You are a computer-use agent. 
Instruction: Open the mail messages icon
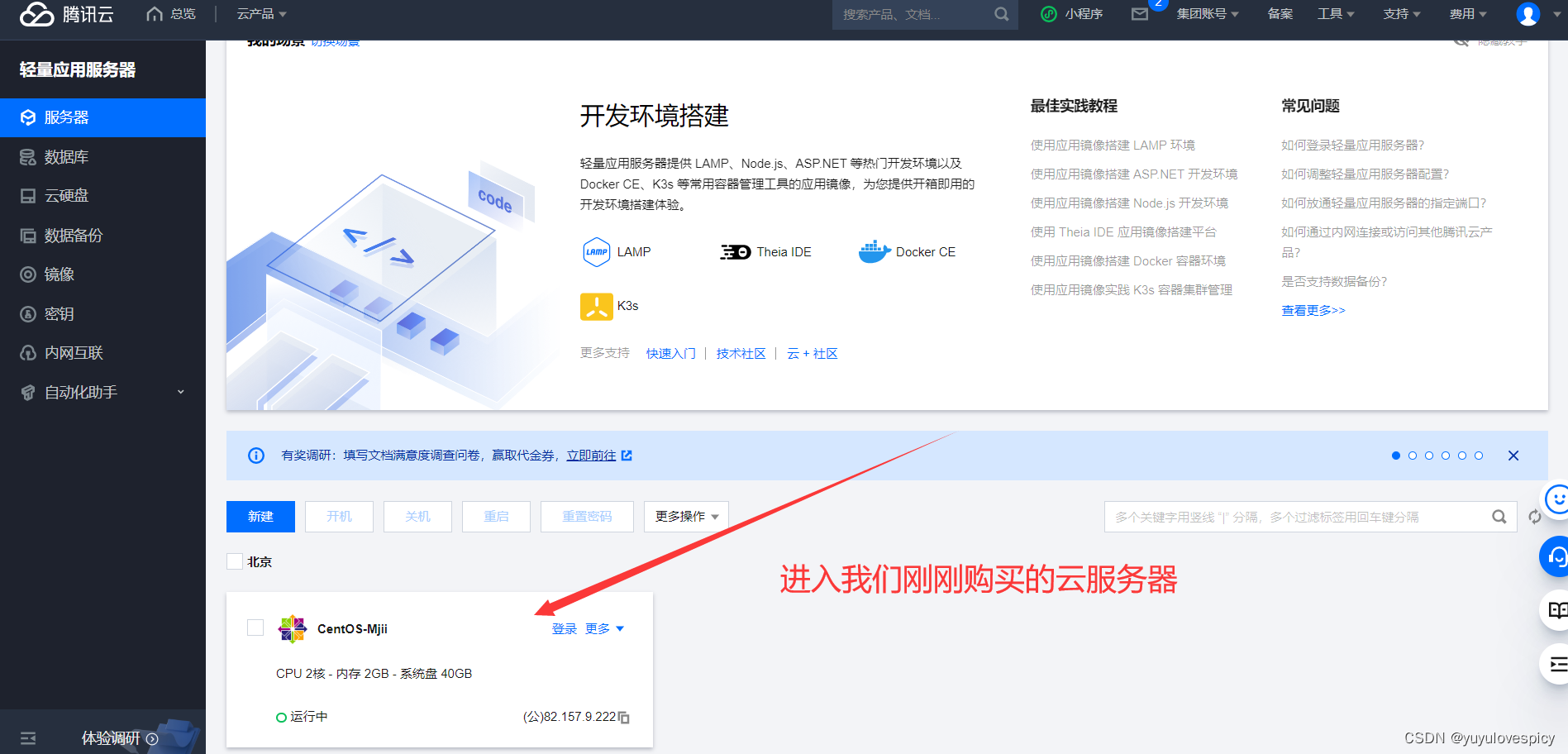click(x=1140, y=14)
